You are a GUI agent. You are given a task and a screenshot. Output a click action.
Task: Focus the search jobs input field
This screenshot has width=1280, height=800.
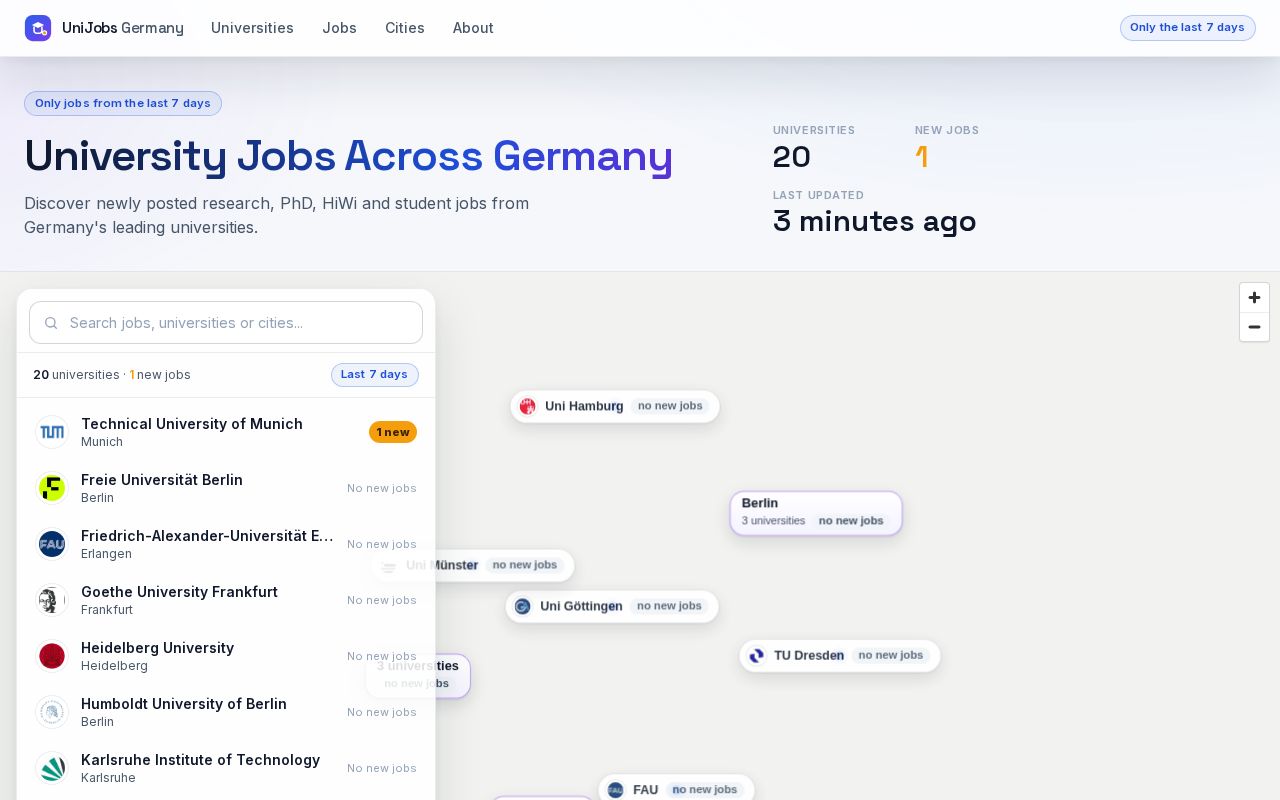[226, 323]
